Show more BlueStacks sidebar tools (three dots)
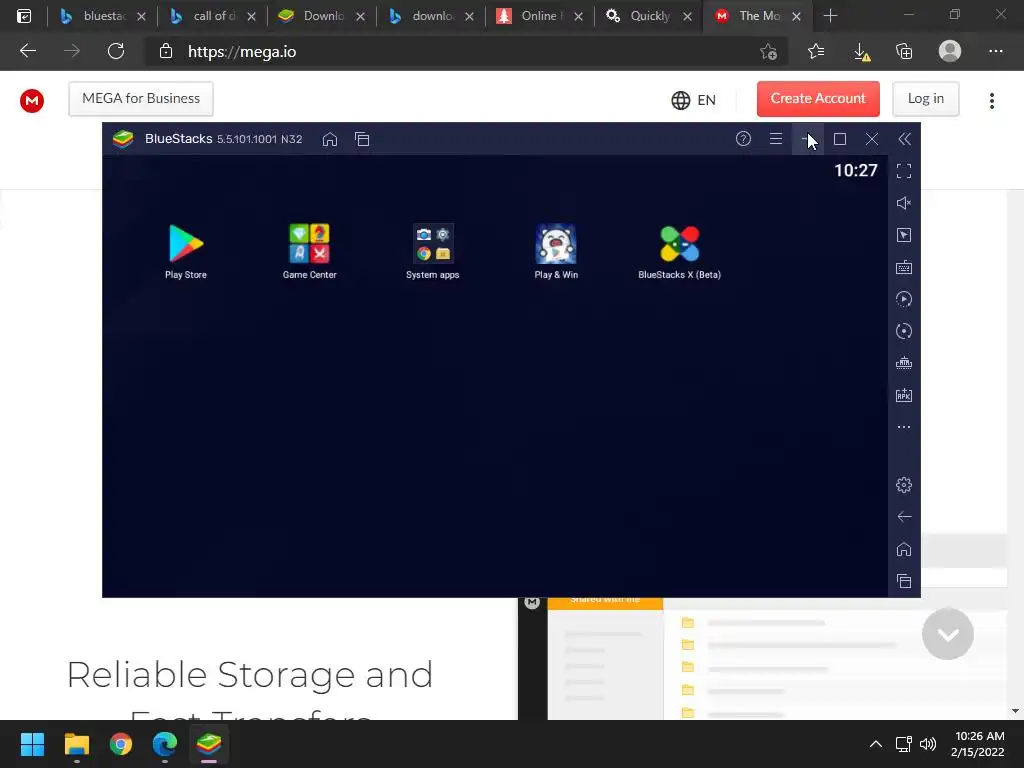Screen dimensions: 1024x768 click(904, 427)
